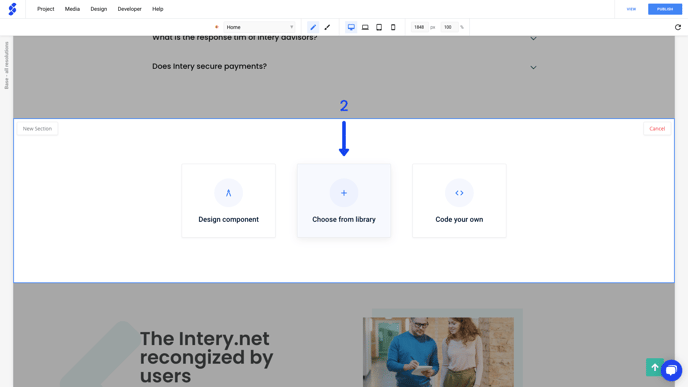The image size is (688, 387).
Task: Click the Design component compass icon
Action: point(229,193)
